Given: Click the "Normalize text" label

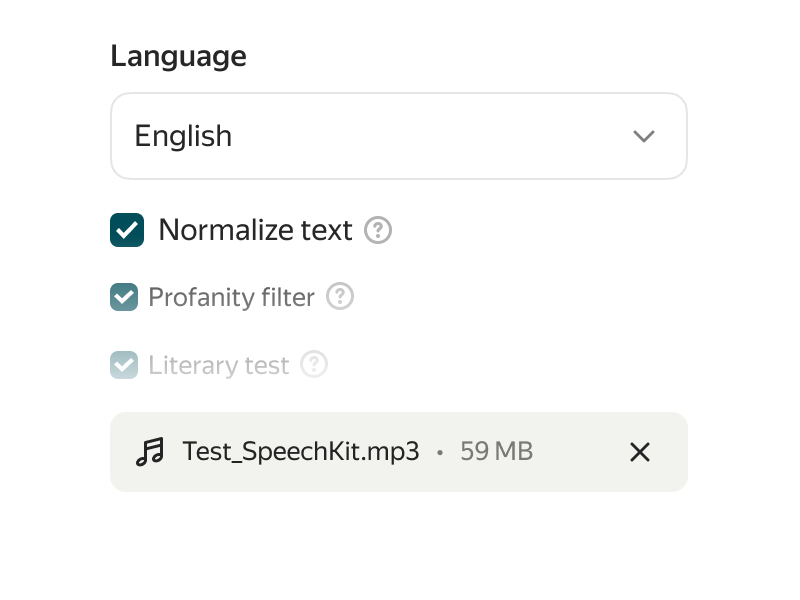Looking at the screenshot, I should (255, 231).
